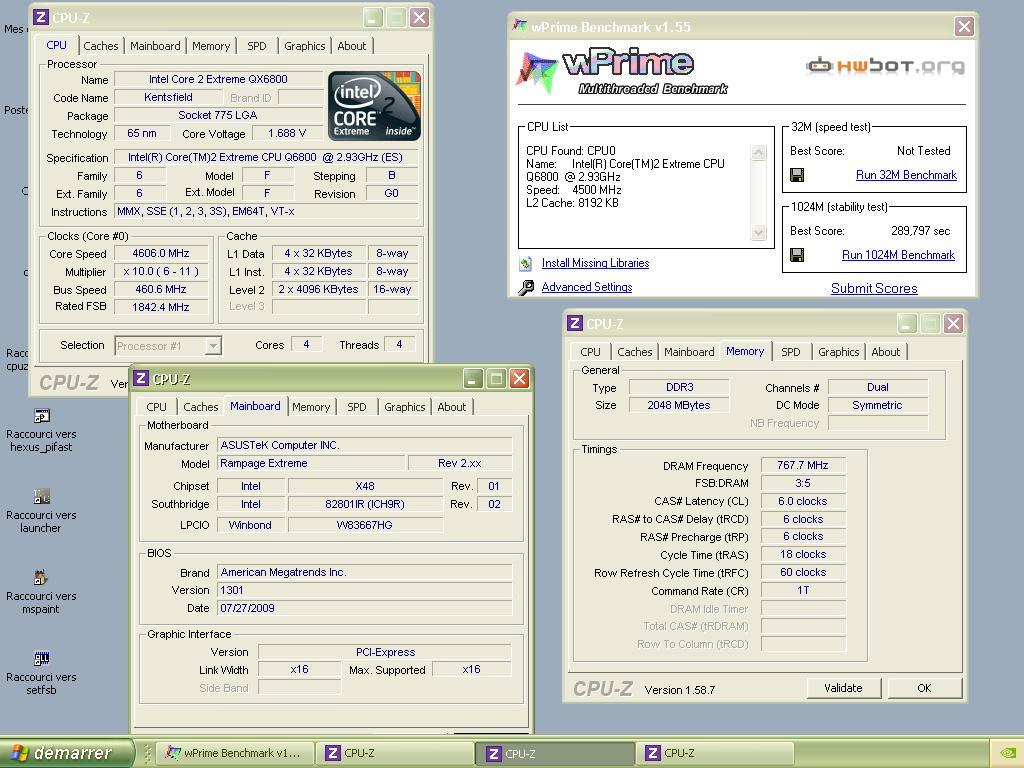Click the multiplier value x 10.0 ( 6 - 11 )

click(161, 271)
